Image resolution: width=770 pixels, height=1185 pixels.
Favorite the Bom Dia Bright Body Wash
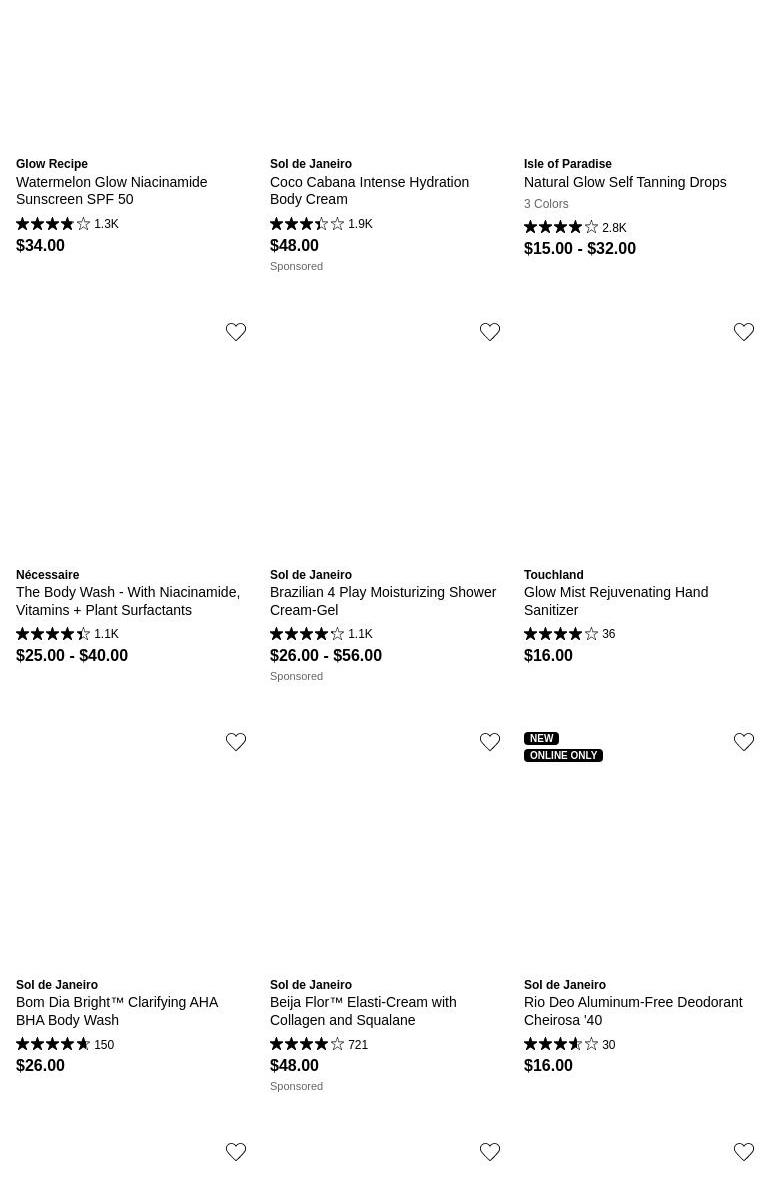236,742
